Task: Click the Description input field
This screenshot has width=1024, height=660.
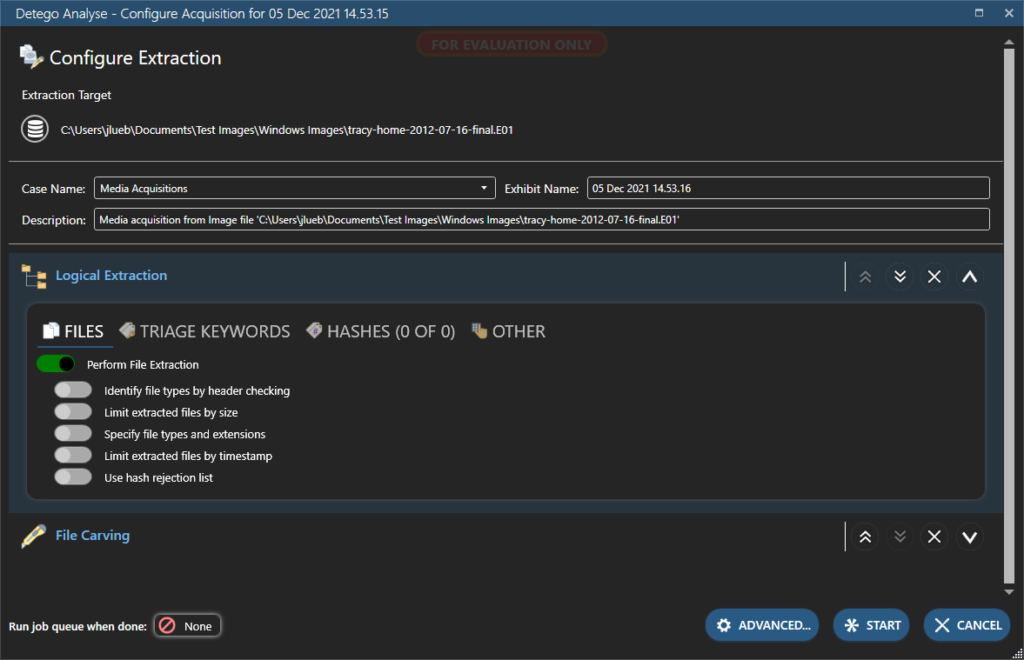Action: point(542,219)
